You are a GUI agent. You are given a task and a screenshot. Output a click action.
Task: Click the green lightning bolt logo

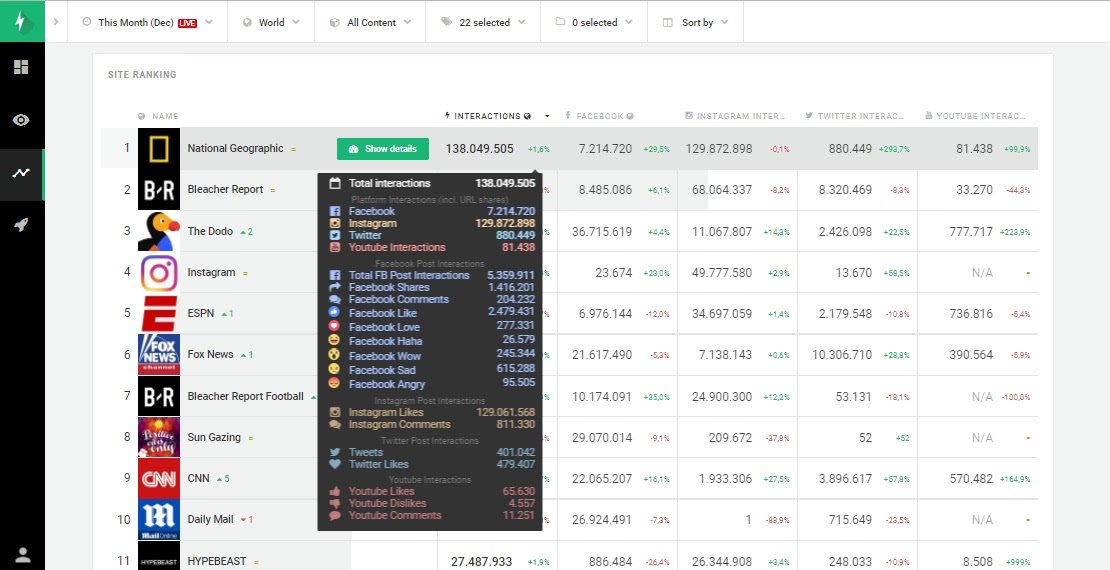coord(22,21)
